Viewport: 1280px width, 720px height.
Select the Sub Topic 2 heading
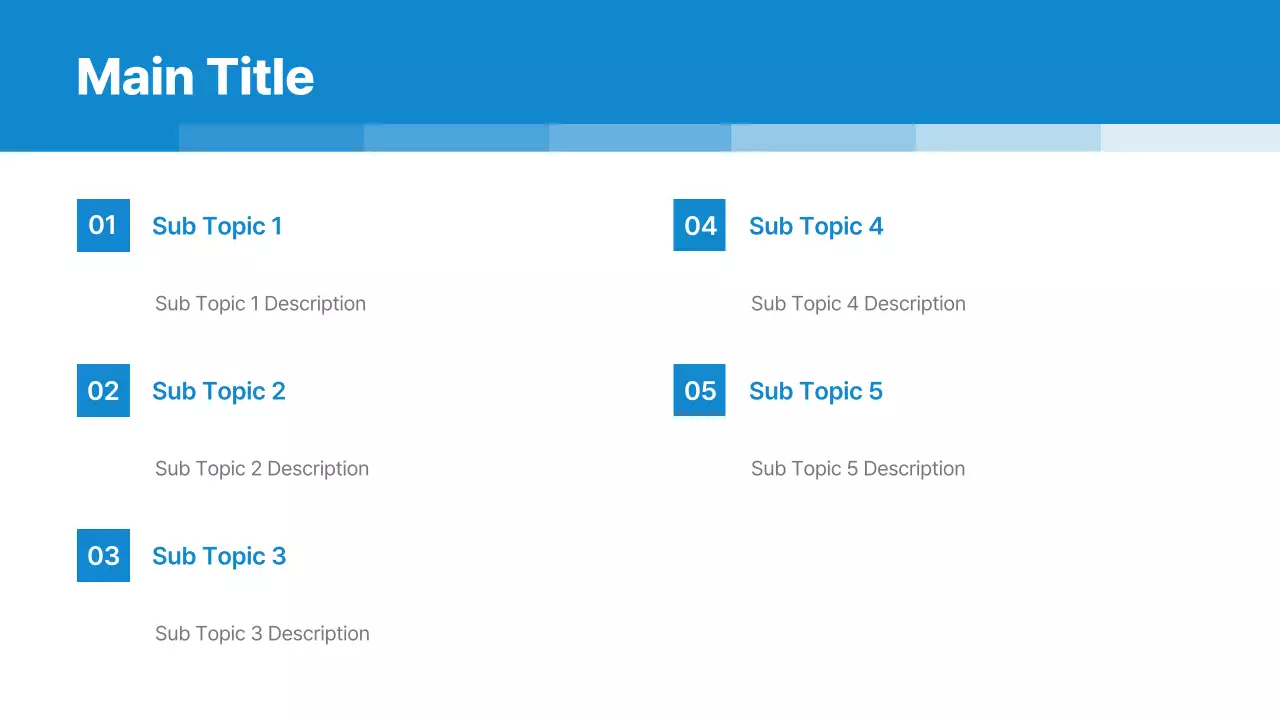click(219, 391)
